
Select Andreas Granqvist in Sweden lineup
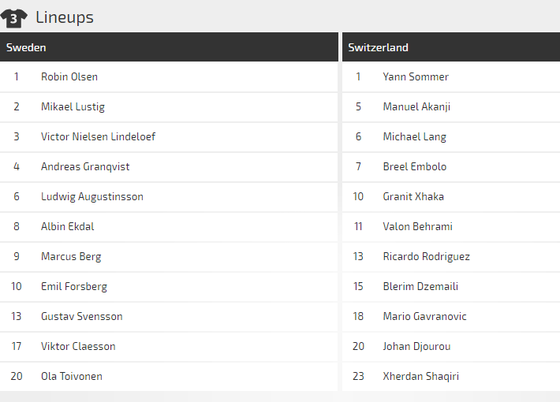(x=85, y=167)
